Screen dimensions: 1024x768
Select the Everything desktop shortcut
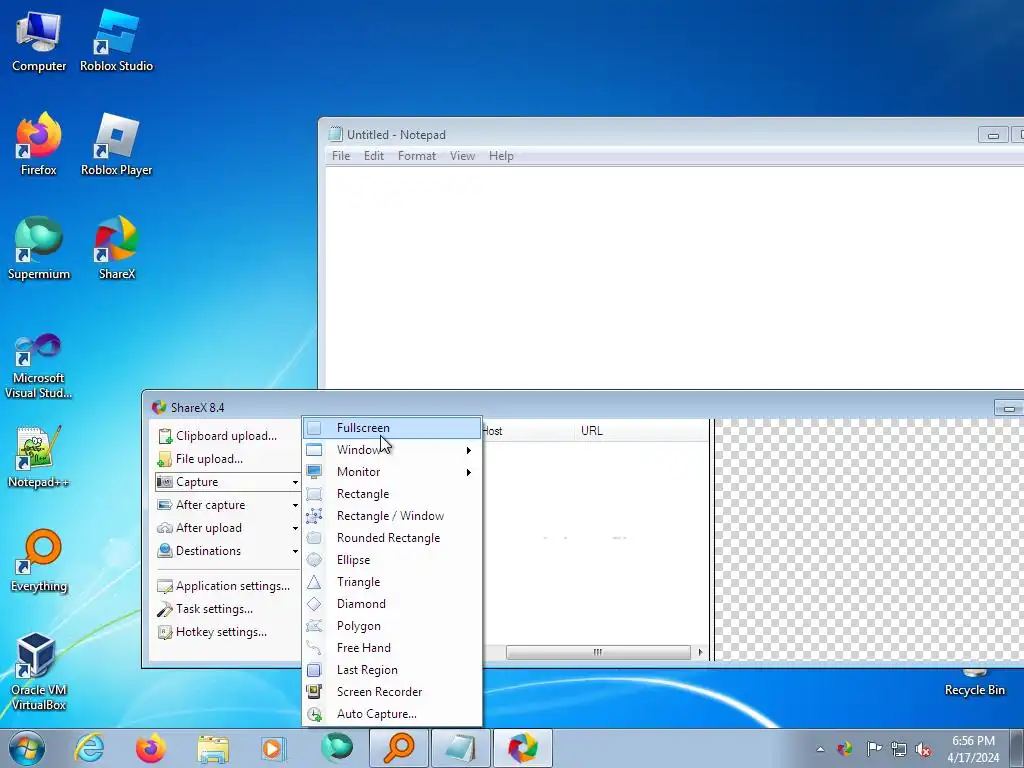39,561
